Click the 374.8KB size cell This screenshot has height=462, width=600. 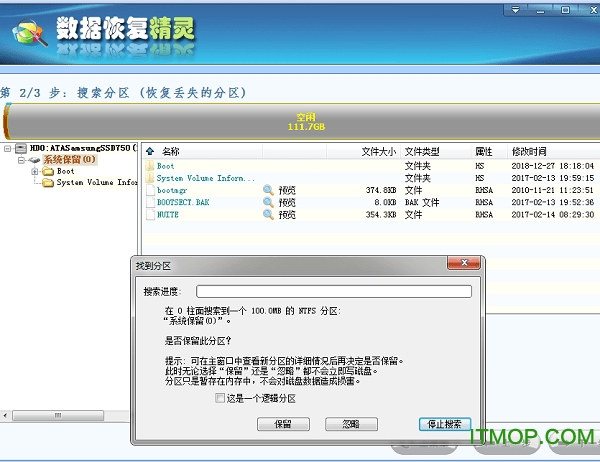tap(381, 190)
